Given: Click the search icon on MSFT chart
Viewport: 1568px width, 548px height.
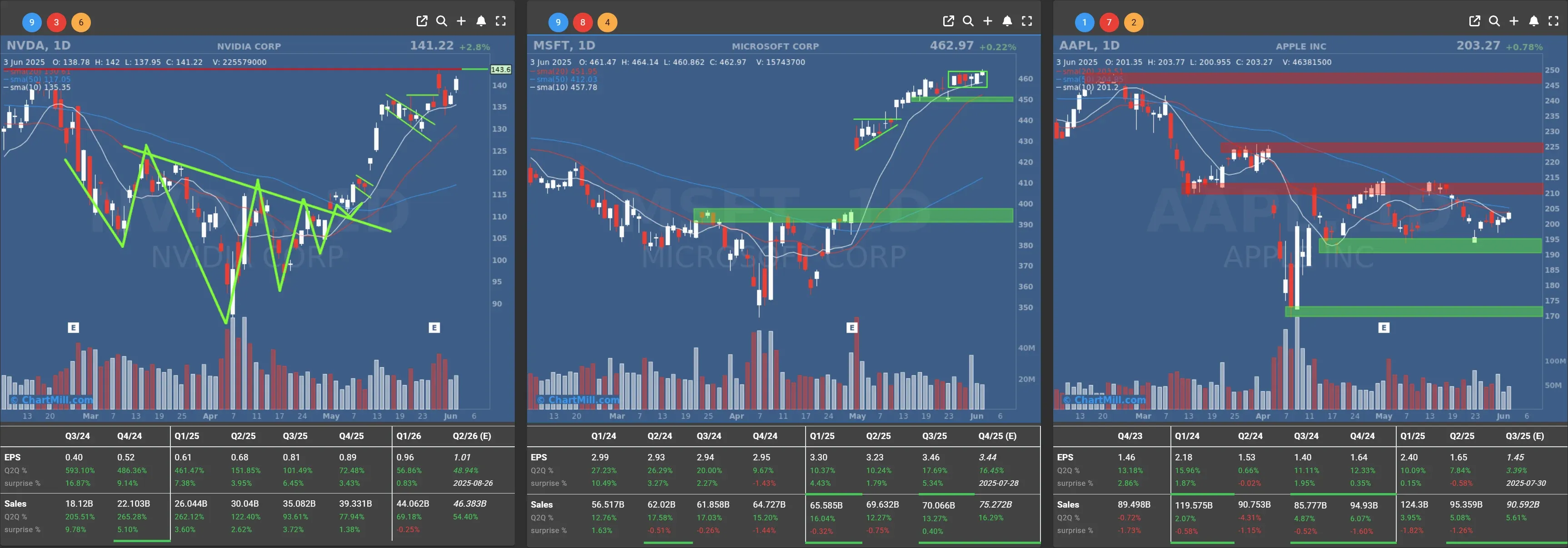Looking at the screenshot, I should tap(968, 21).
